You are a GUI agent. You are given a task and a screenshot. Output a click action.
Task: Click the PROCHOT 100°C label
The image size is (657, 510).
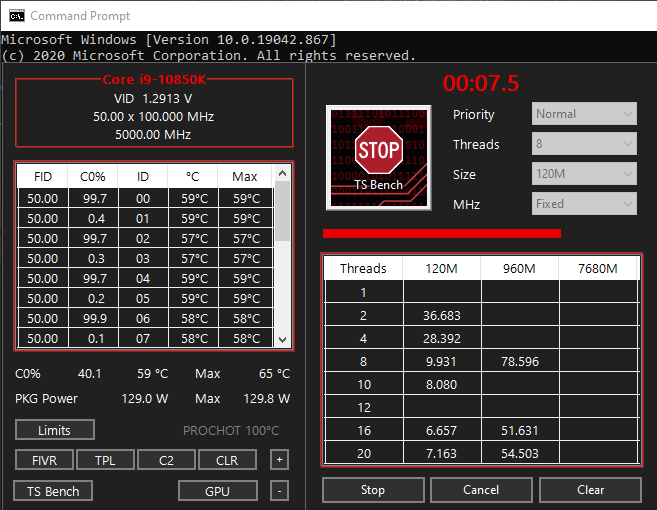click(231, 430)
